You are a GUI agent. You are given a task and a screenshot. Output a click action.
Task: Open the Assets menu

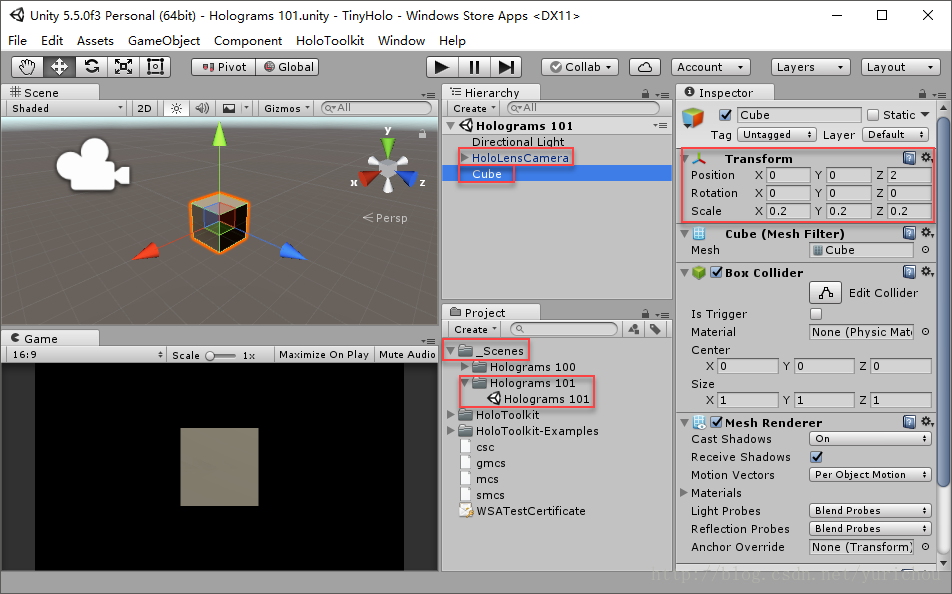[x=95, y=41]
